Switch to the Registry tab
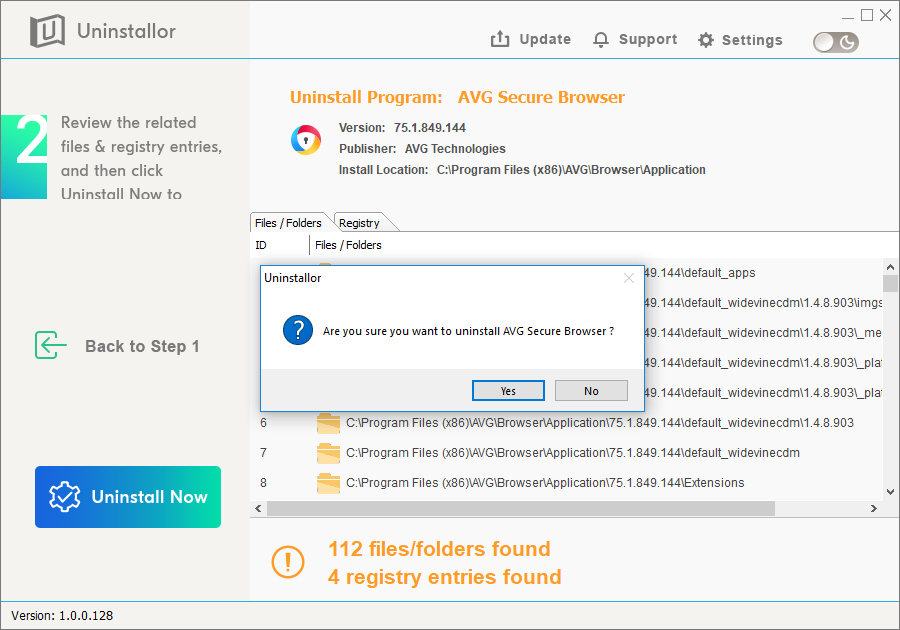 click(x=359, y=223)
